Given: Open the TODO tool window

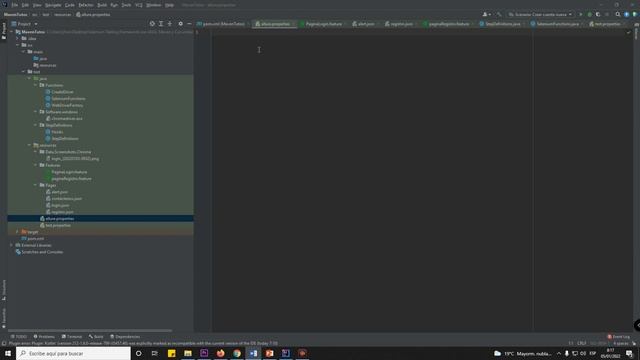Looking at the screenshot, I should click(x=19, y=337).
